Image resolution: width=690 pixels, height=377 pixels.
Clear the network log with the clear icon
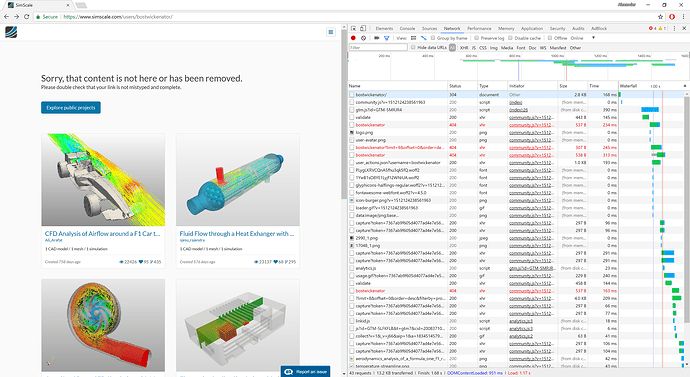point(363,38)
